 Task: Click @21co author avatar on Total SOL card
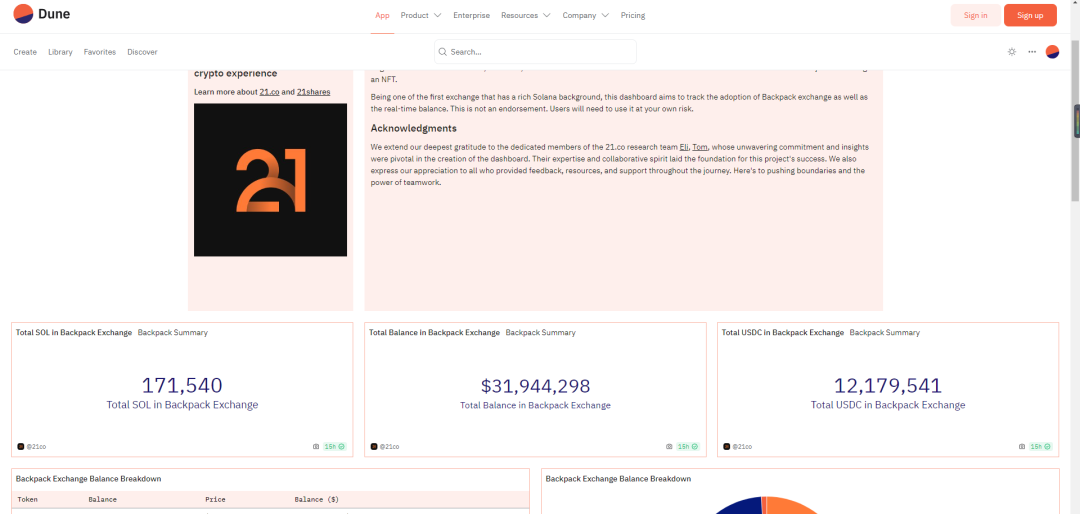click(21, 446)
